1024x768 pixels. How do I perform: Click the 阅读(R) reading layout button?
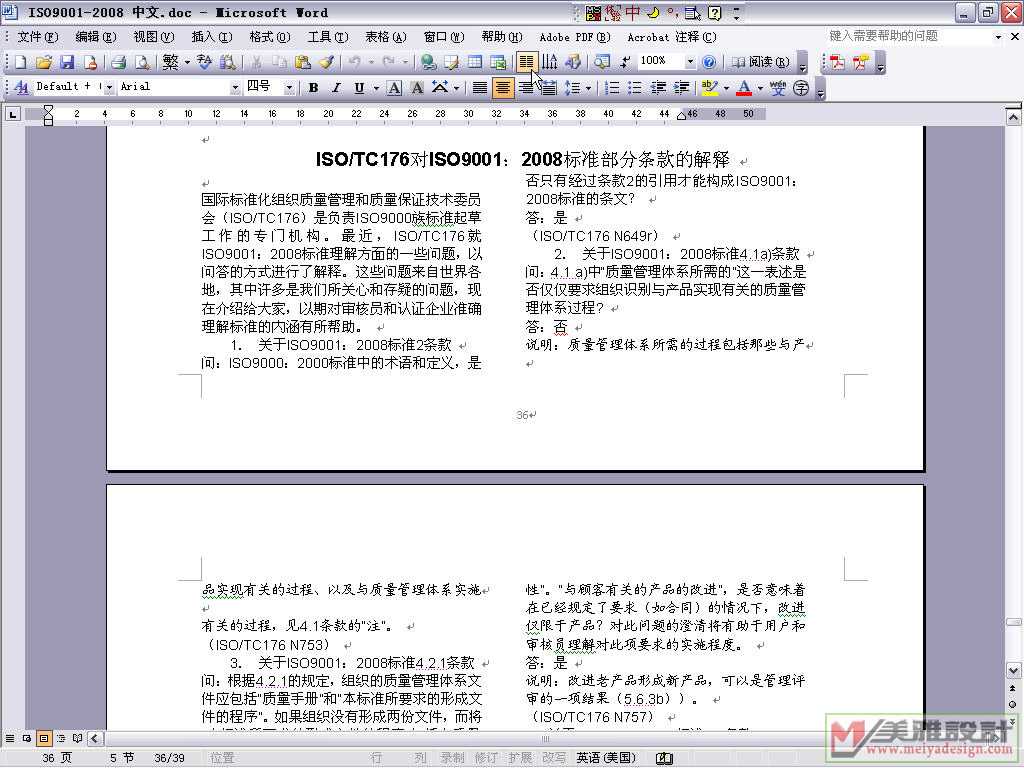tap(761, 62)
